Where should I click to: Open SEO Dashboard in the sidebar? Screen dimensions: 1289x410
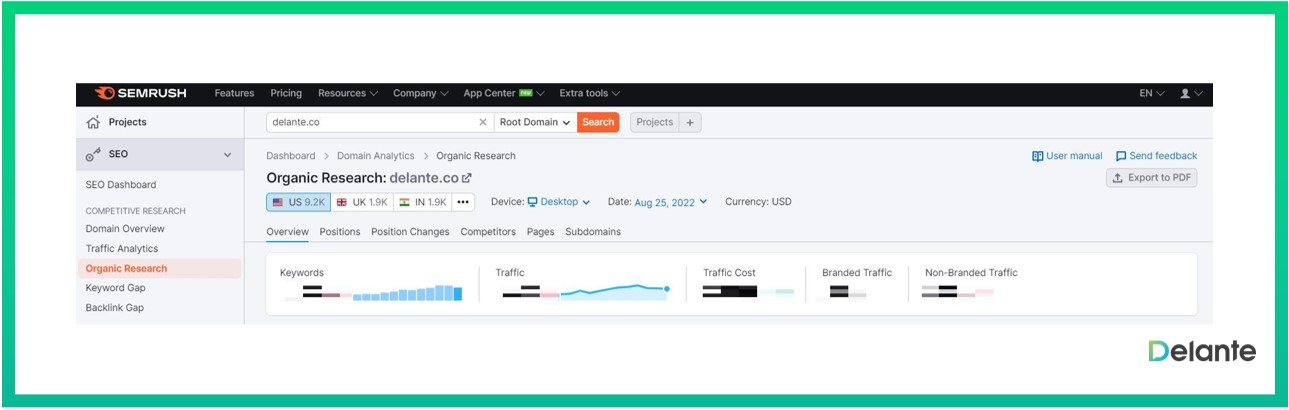(121, 185)
